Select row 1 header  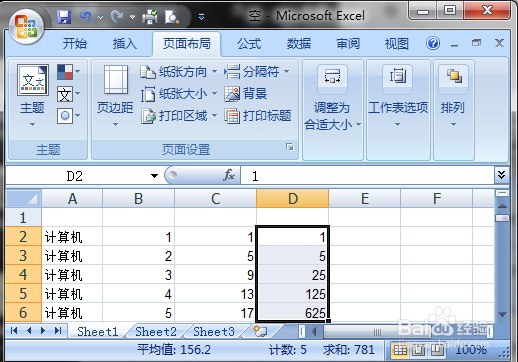pyautogui.click(x=23, y=218)
